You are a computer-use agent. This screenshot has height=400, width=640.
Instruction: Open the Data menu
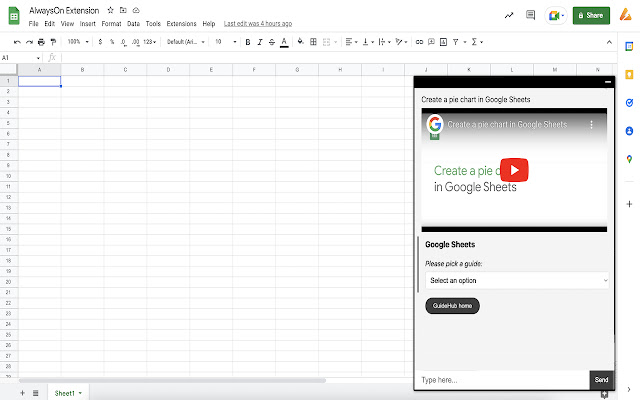(x=133, y=24)
